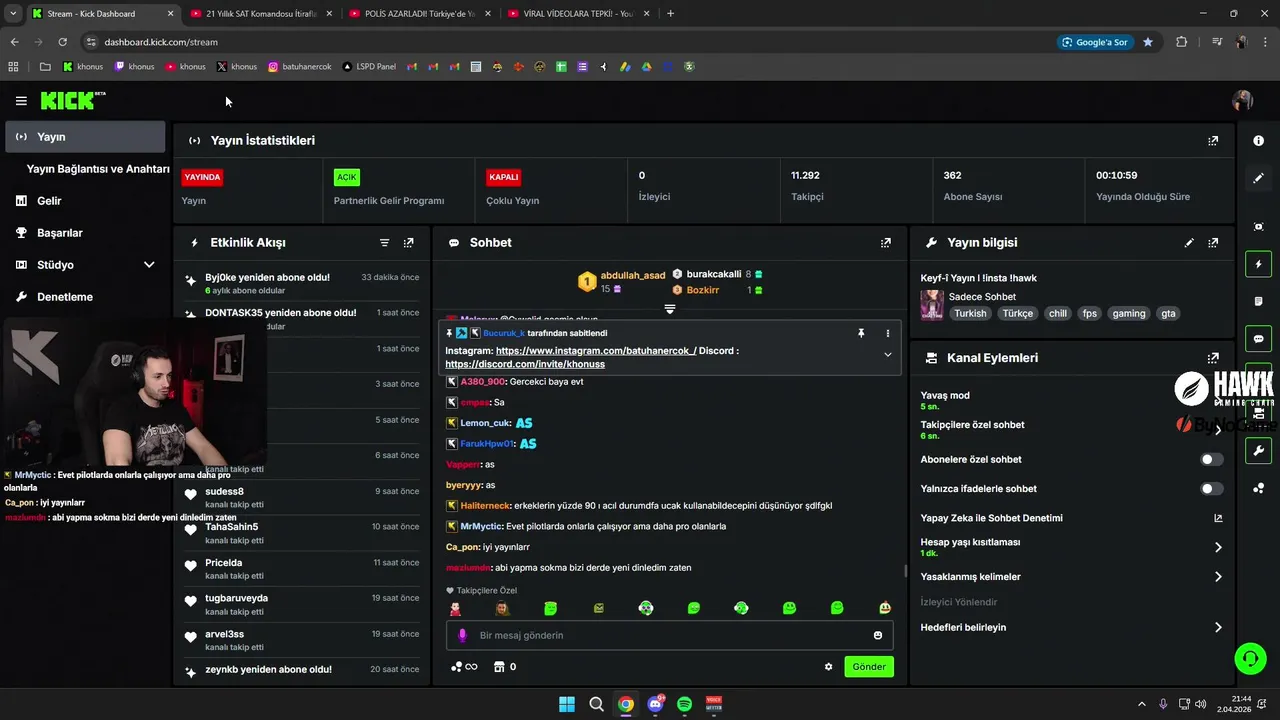Open the green headset support button
This screenshot has height=720, width=1280.
(x=1250, y=658)
